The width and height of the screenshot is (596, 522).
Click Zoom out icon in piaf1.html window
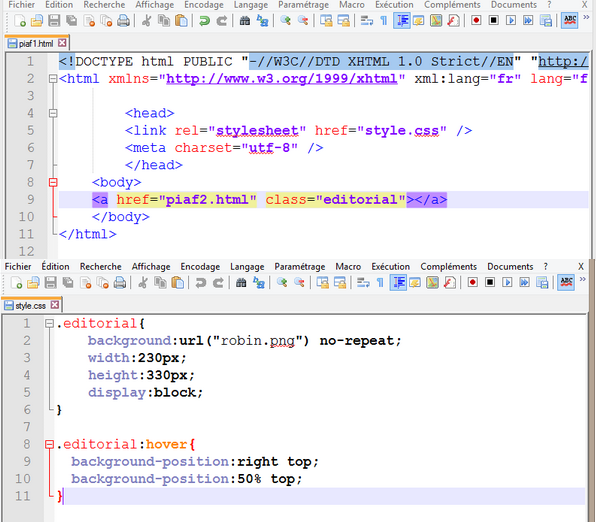(303, 21)
